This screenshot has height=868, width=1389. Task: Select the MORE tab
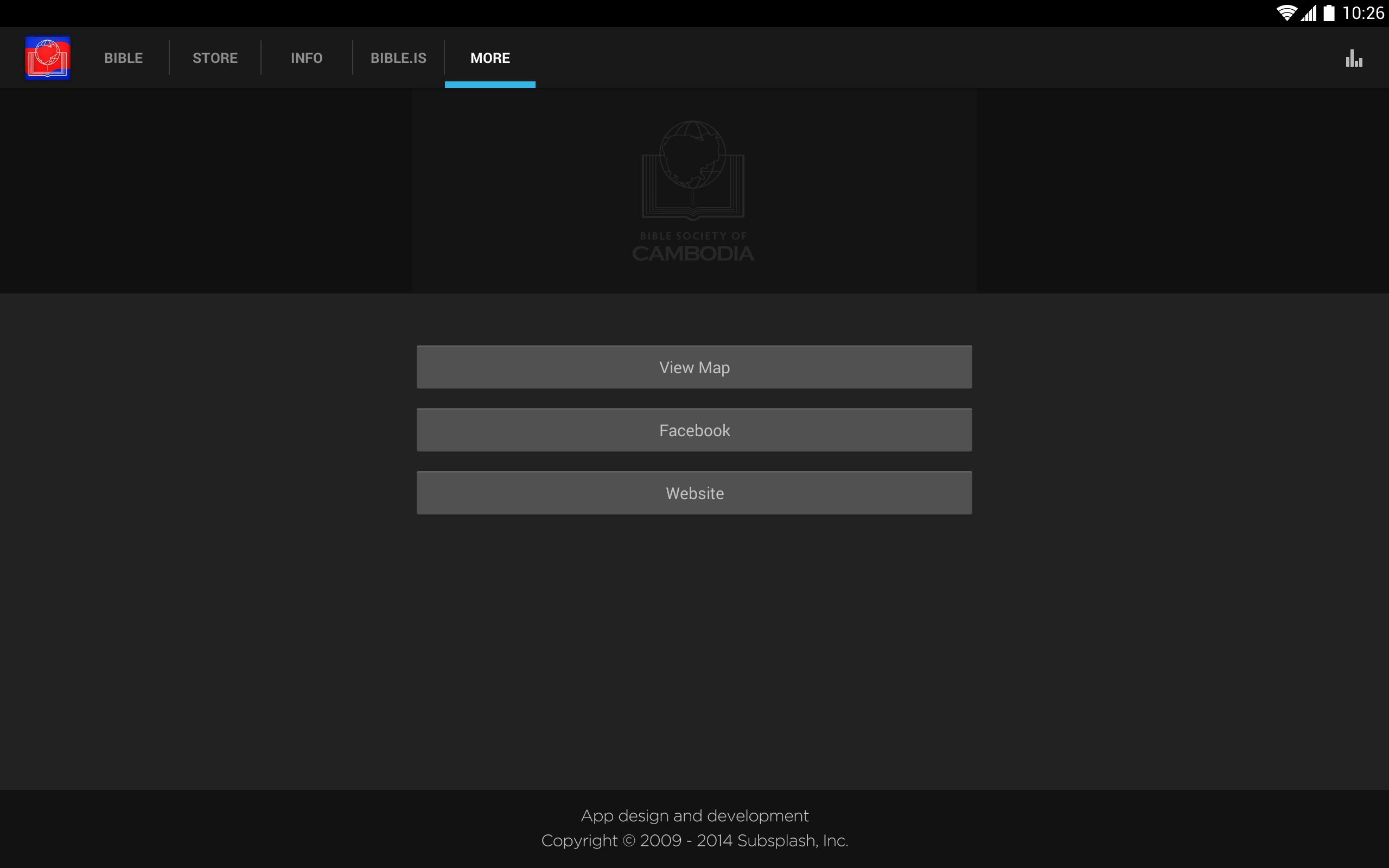pyautogui.click(x=490, y=58)
